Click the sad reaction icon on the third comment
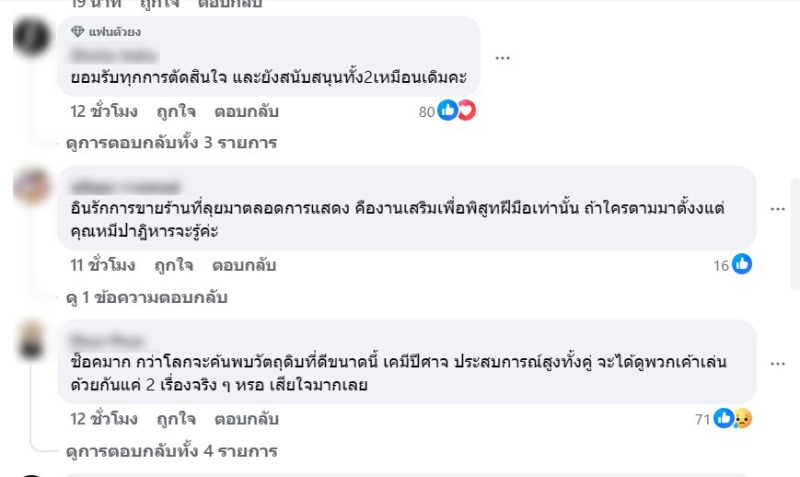Screen dimensions: 800x477 click(741, 419)
